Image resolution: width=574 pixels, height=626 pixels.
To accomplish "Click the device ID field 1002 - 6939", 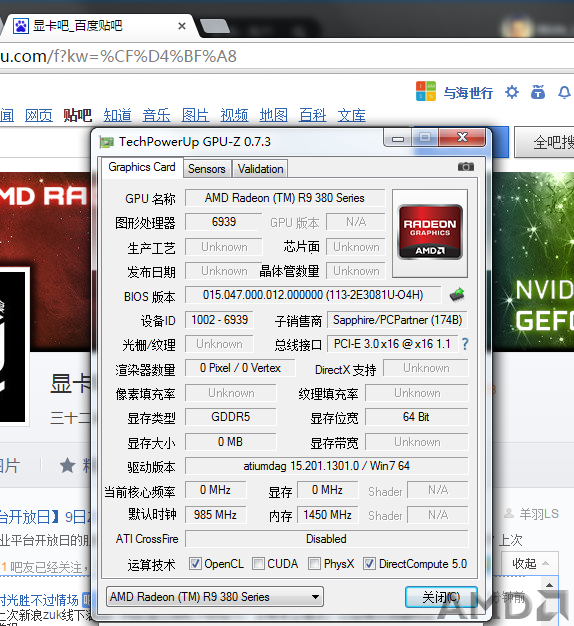I will 219,320.
